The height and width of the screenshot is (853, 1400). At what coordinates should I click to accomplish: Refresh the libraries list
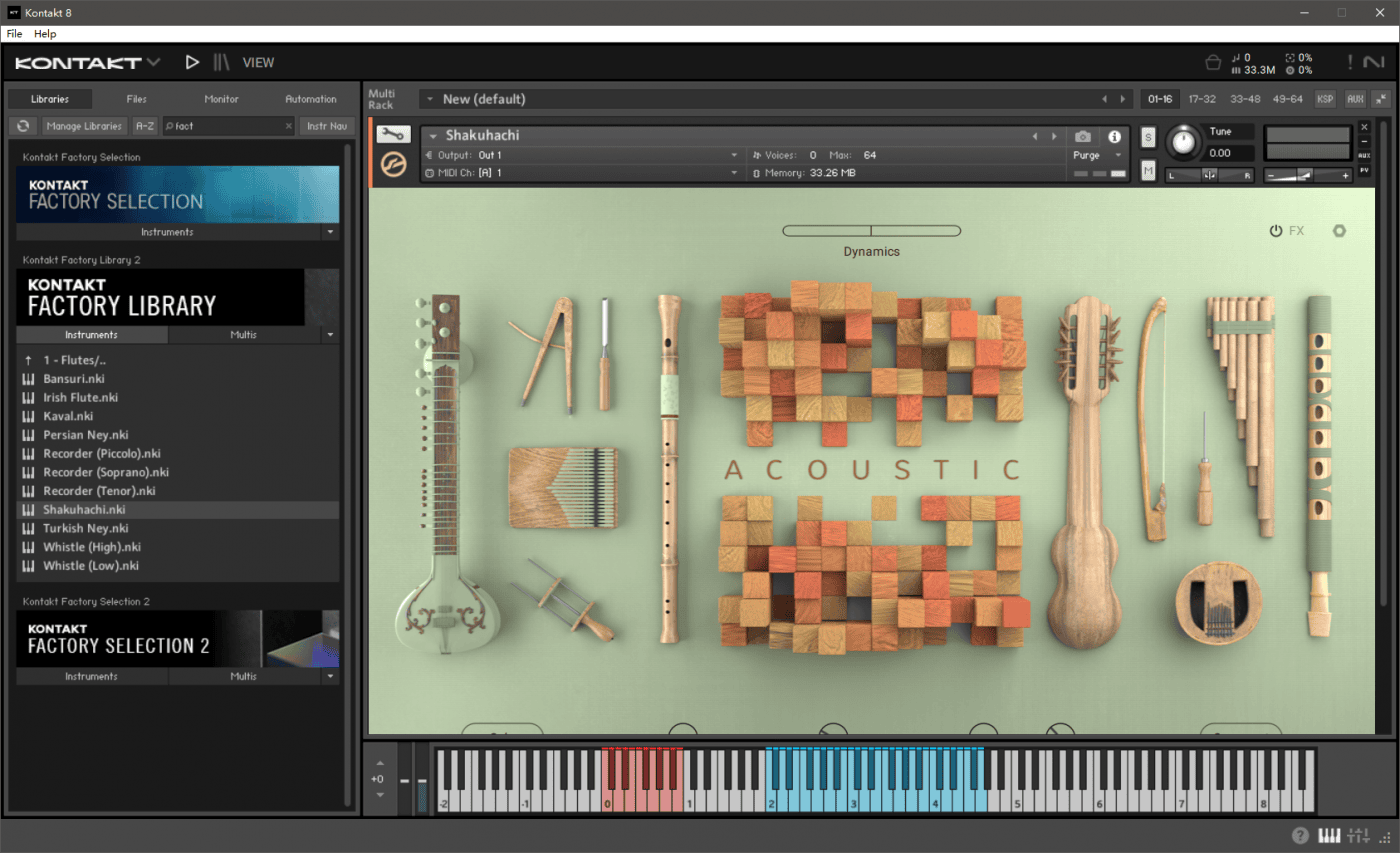[x=23, y=126]
